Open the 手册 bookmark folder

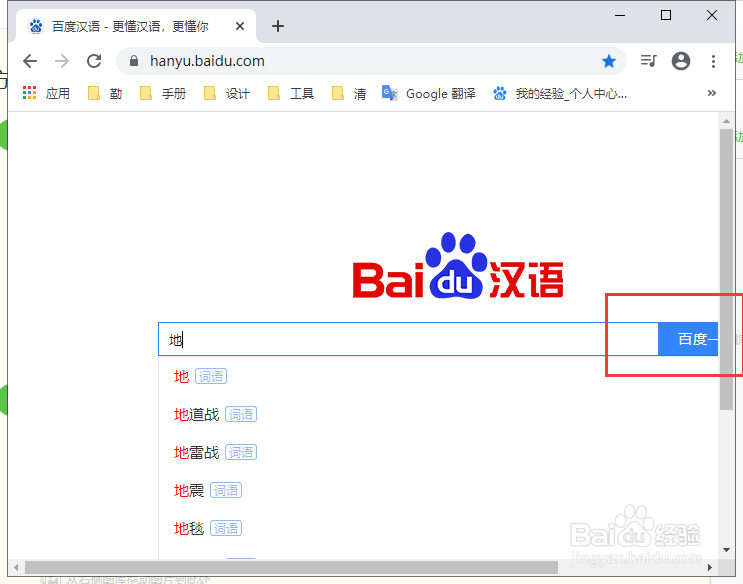163,93
